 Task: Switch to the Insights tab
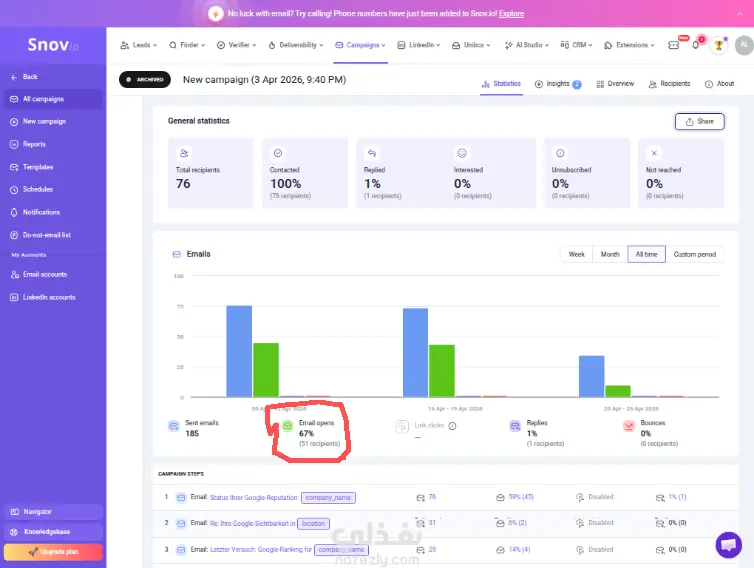click(x=558, y=84)
